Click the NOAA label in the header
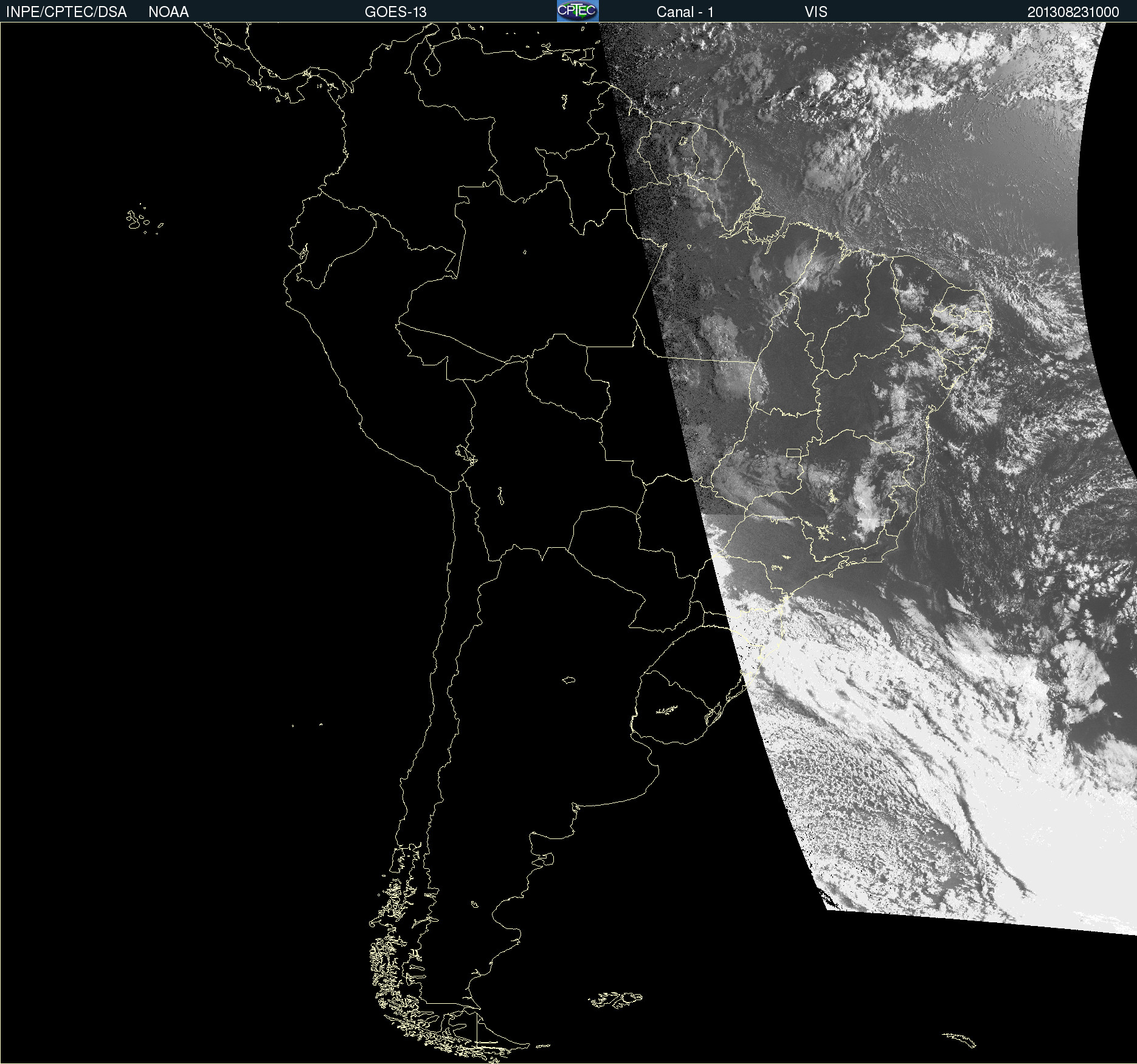Screen dimensions: 1137x1064 click(168, 12)
